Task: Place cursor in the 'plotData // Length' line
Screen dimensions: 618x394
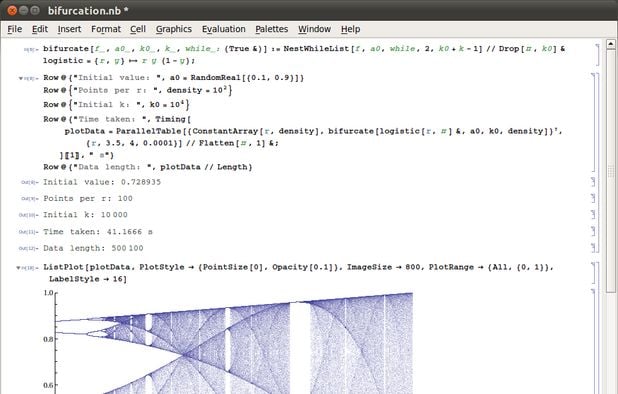Action: pos(148,167)
